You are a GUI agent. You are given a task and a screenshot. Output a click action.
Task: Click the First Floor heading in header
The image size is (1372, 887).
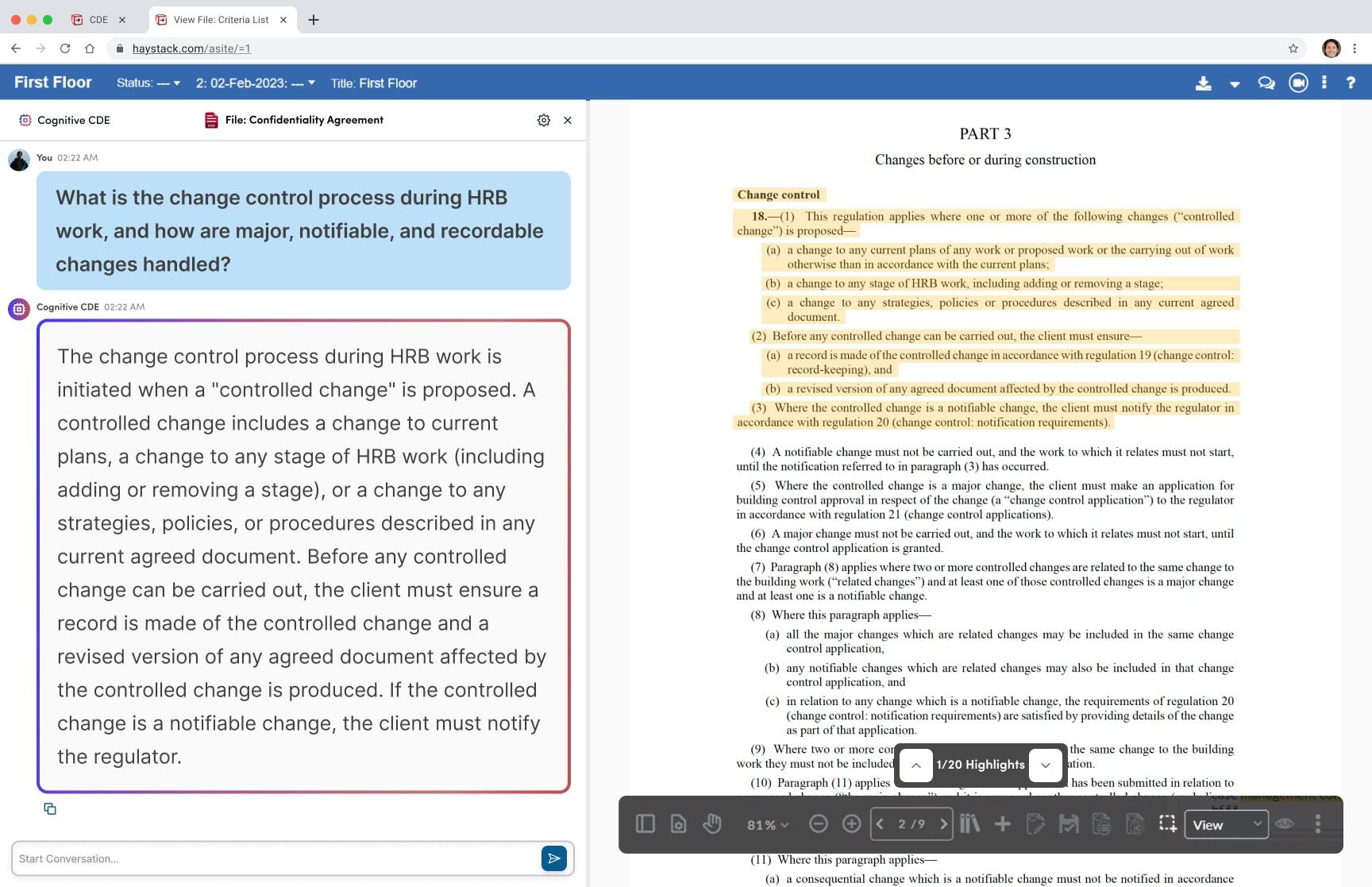53,82
